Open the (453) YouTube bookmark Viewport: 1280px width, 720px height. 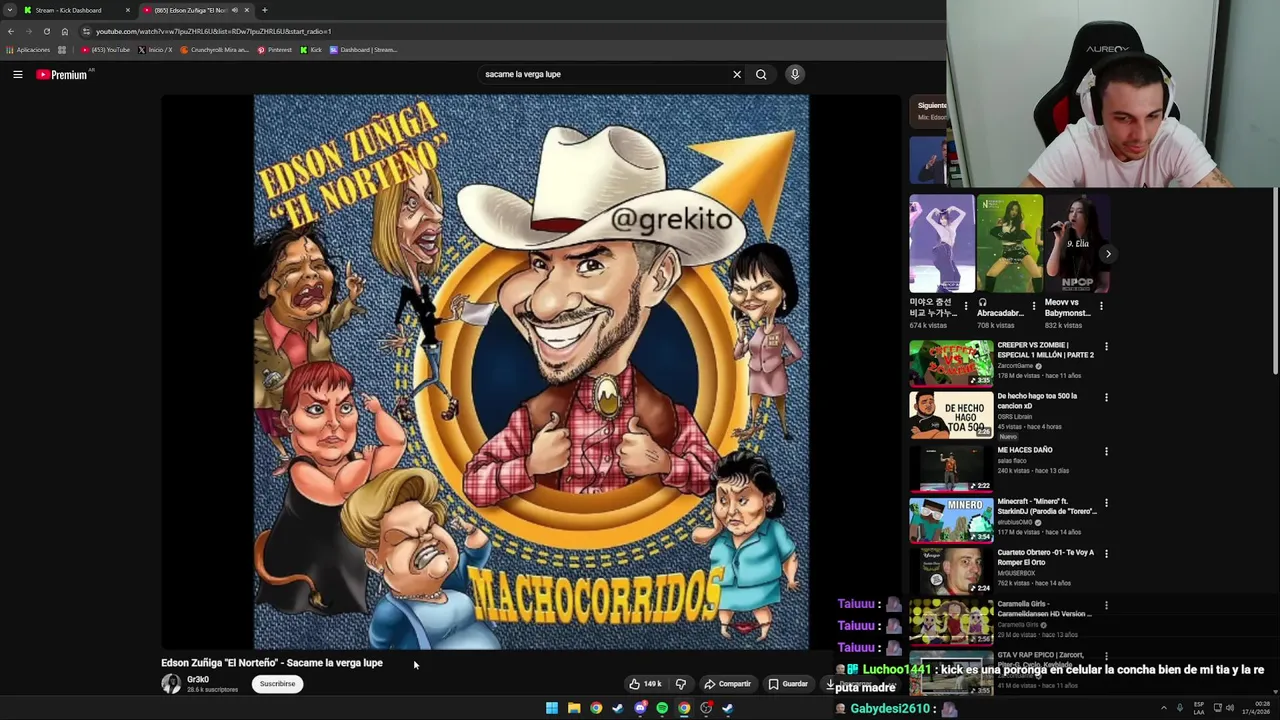point(106,49)
